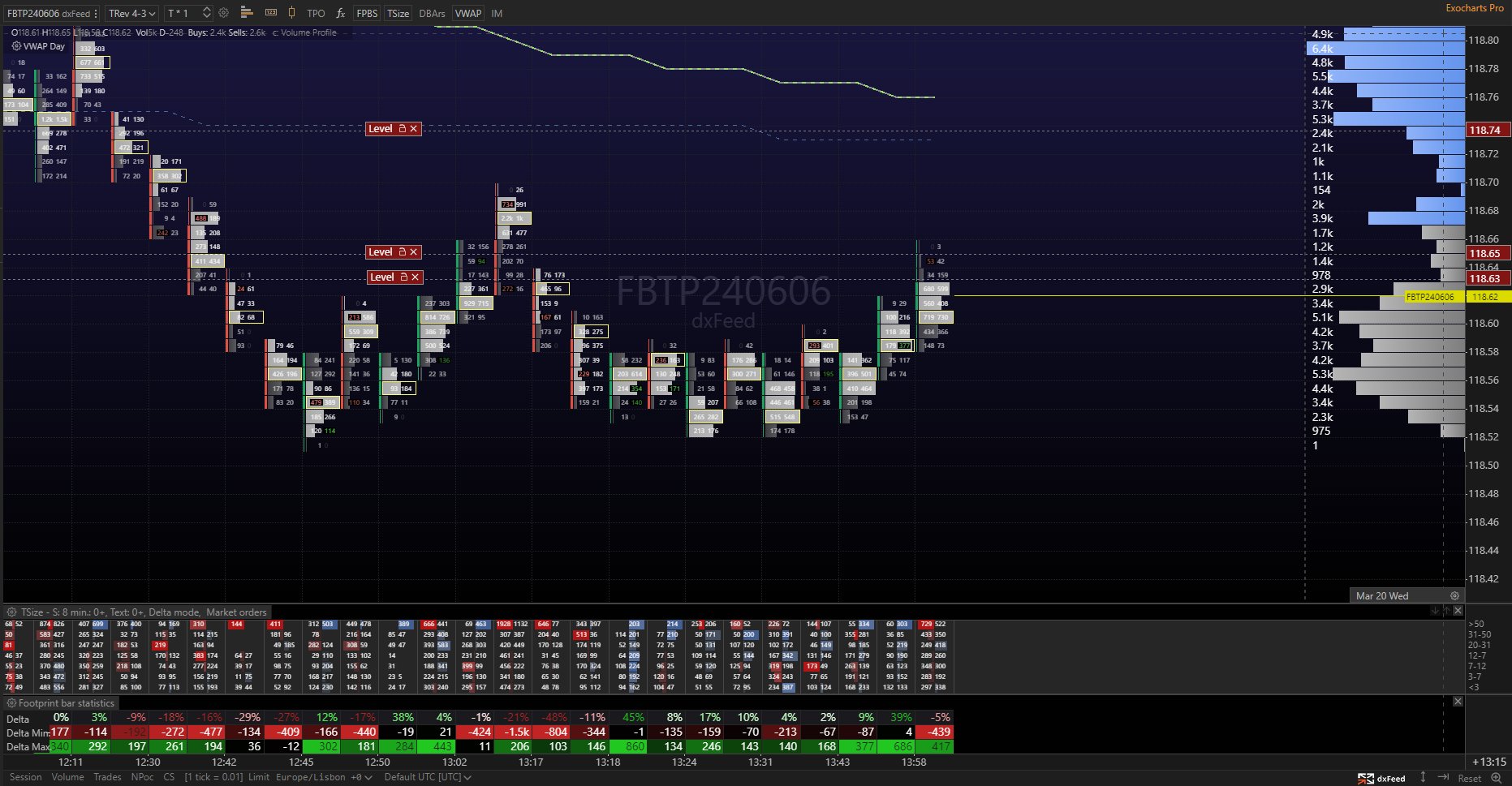Jump to latest bar with arrow-to-end icon
This screenshot has width=1512, height=786.
pos(1444,777)
